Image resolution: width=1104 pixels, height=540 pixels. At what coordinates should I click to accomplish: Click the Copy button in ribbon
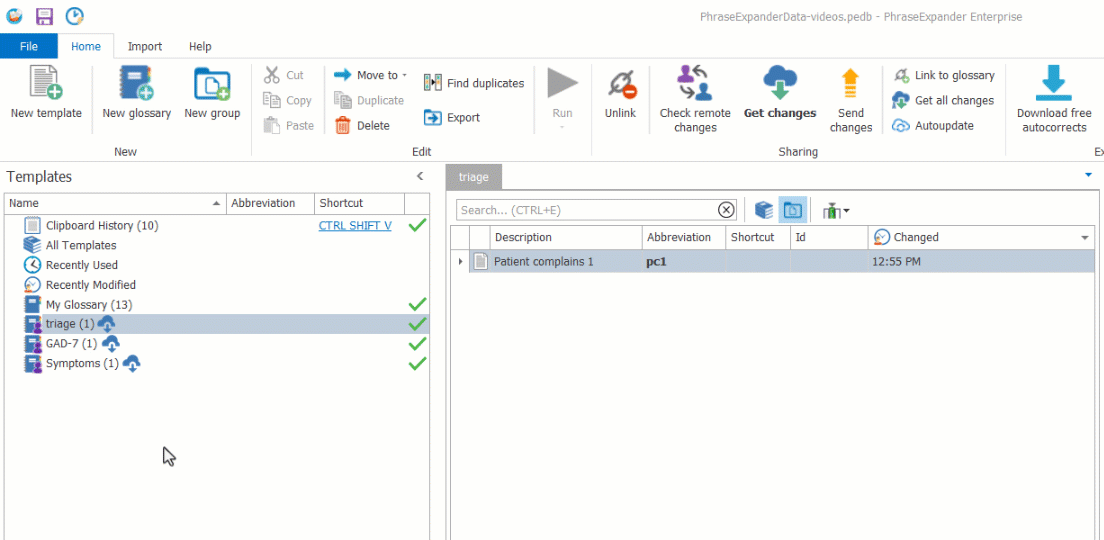[287, 100]
